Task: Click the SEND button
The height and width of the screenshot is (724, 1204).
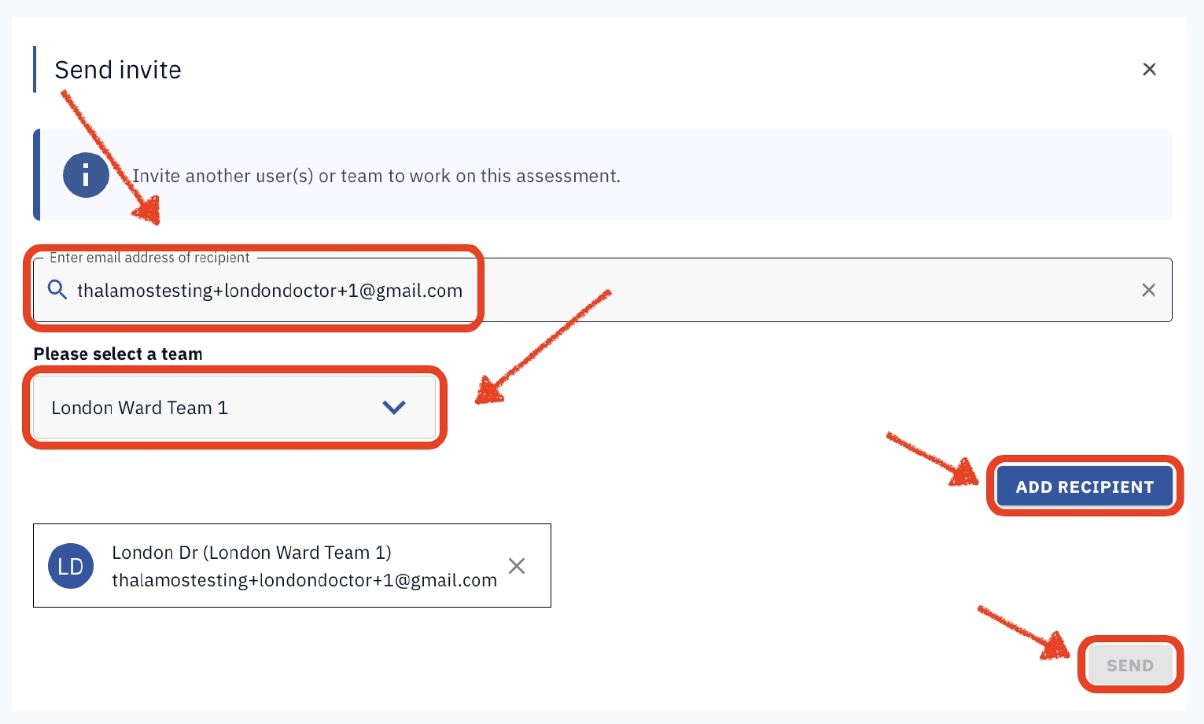Action: click(x=1130, y=665)
